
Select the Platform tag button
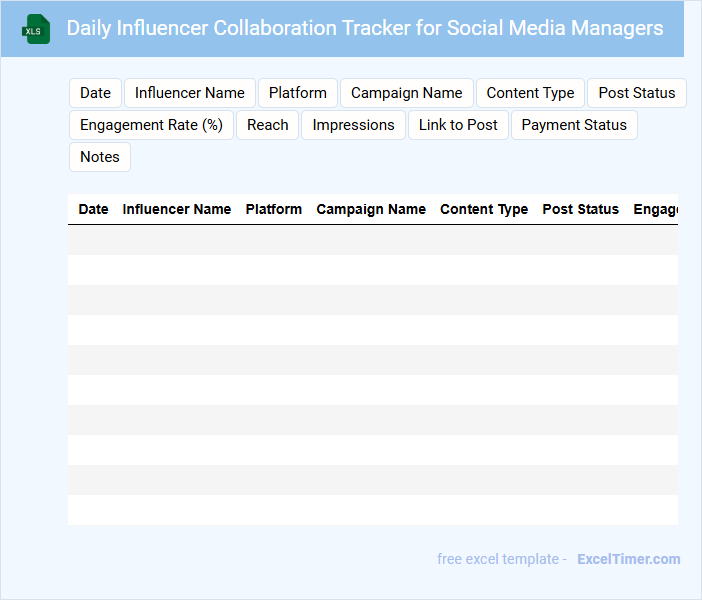[x=297, y=93]
